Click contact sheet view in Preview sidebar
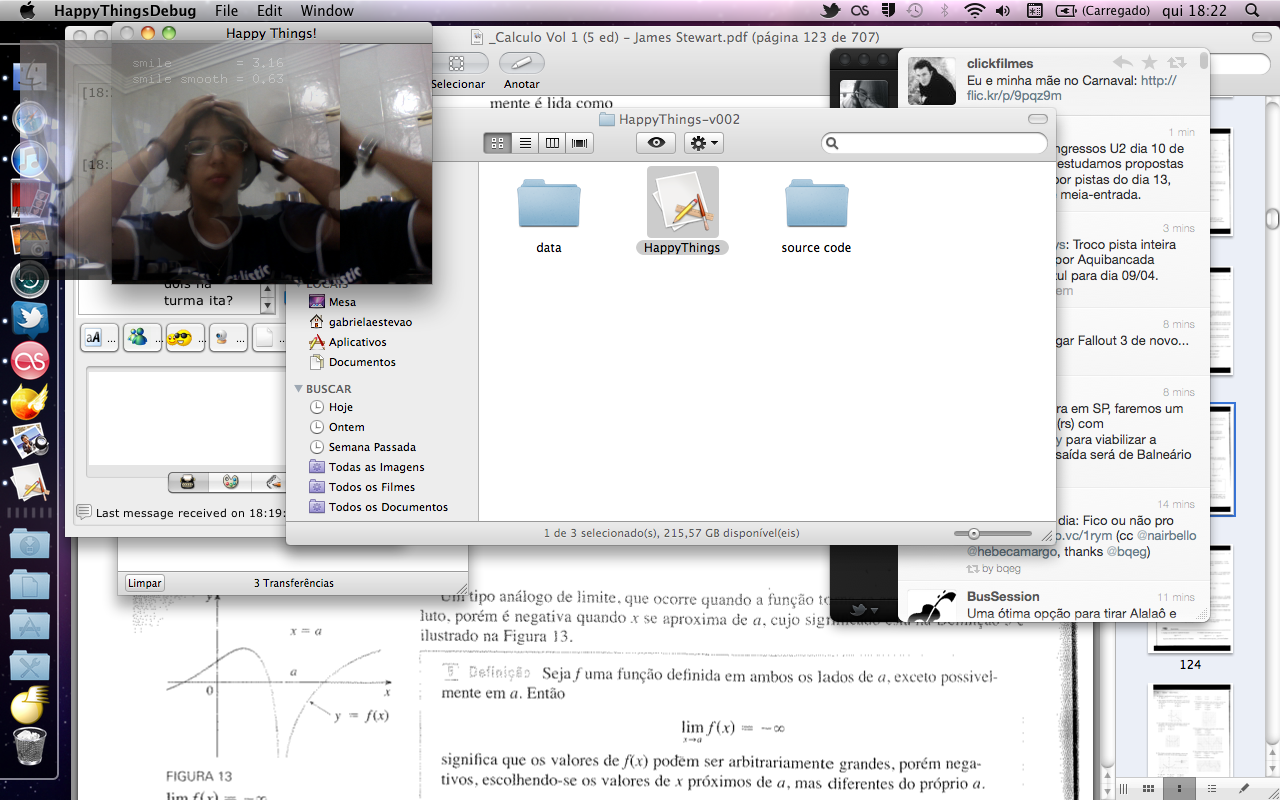1280x800 pixels. [x=1147, y=790]
